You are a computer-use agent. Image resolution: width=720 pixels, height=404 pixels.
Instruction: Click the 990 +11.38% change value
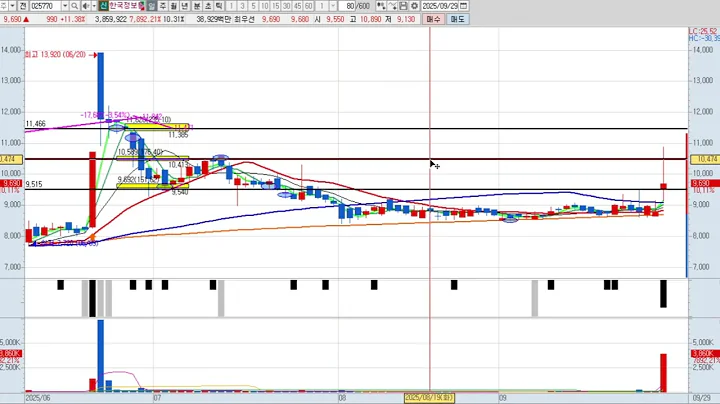(66, 19)
